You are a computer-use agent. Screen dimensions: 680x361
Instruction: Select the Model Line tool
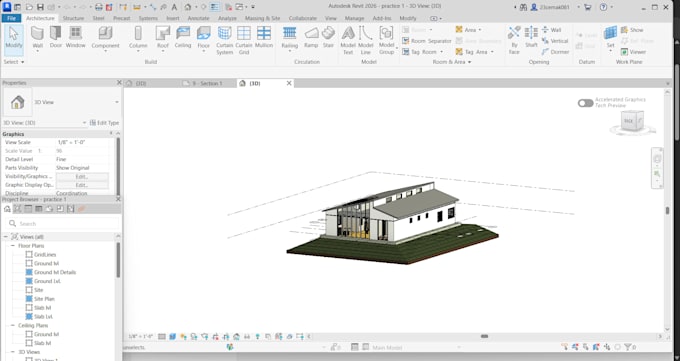pyautogui.click(x=366, y=40)
